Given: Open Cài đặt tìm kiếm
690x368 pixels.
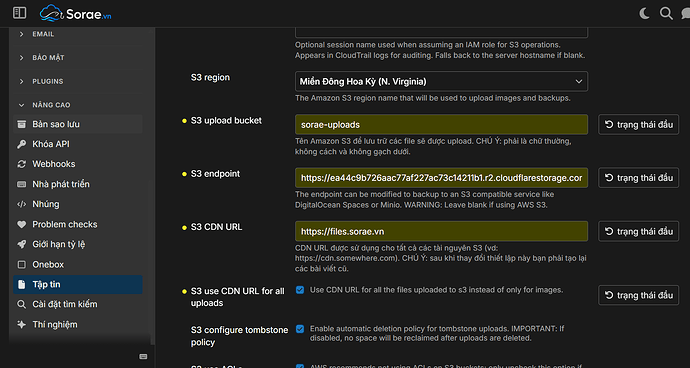Looking at the screenshot, I should click(x=78, y=304).
